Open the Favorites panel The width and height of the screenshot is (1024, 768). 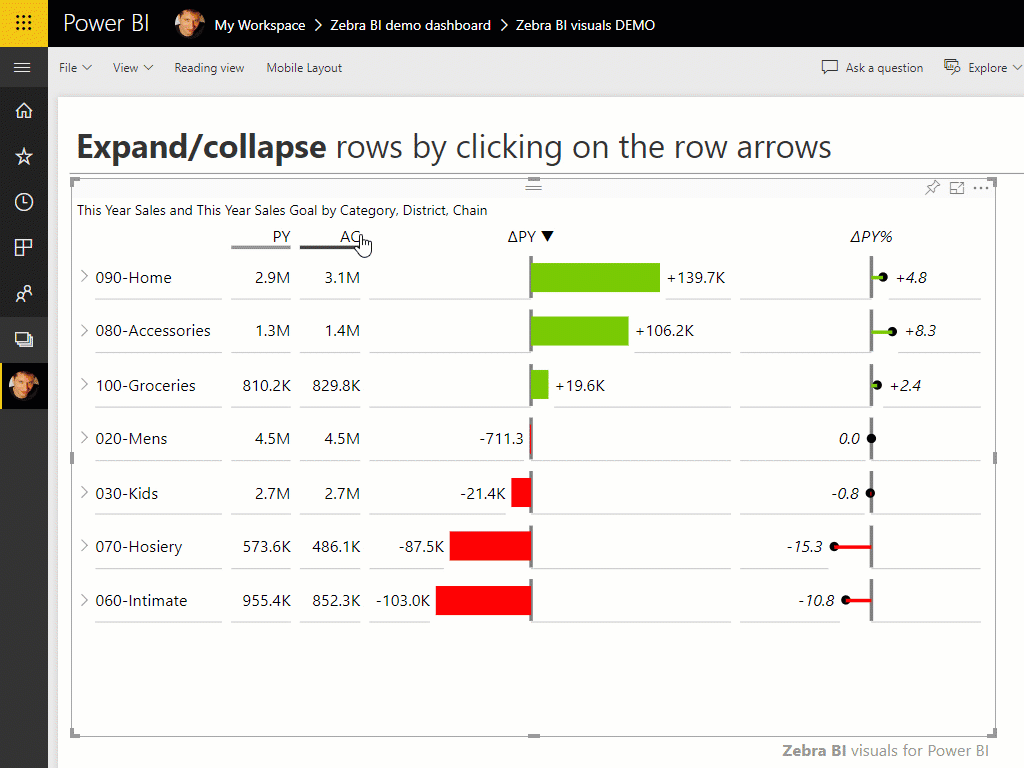(x=23, y=156)
